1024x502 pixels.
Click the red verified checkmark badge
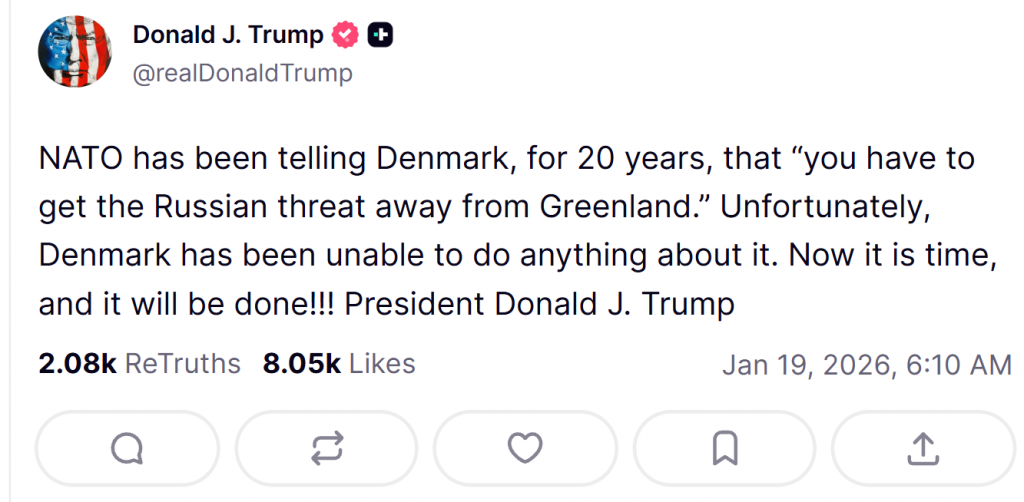coord(345,35)
